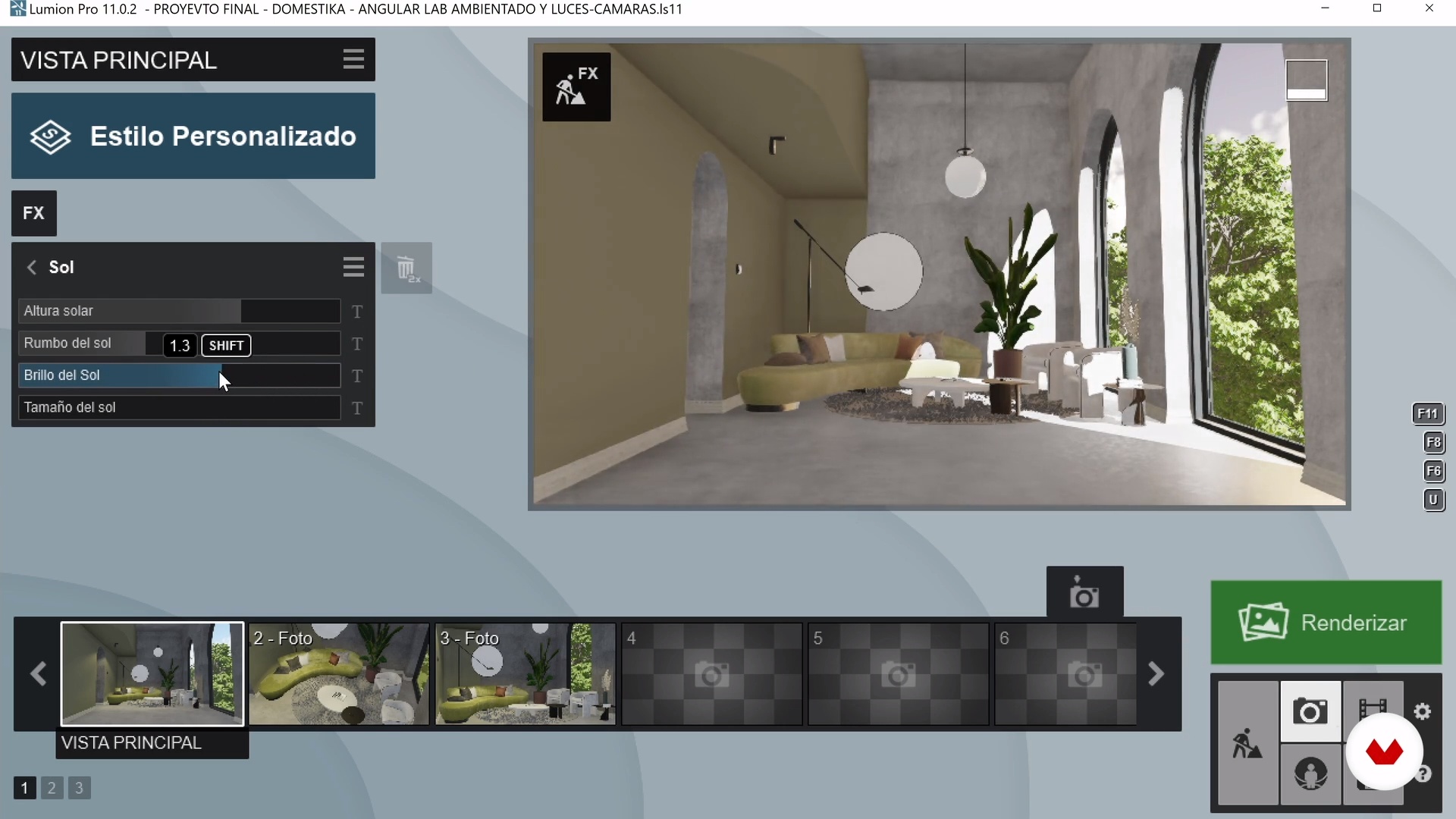Select empty photo slot 5
1456x819 pixels.
(899, 674)
